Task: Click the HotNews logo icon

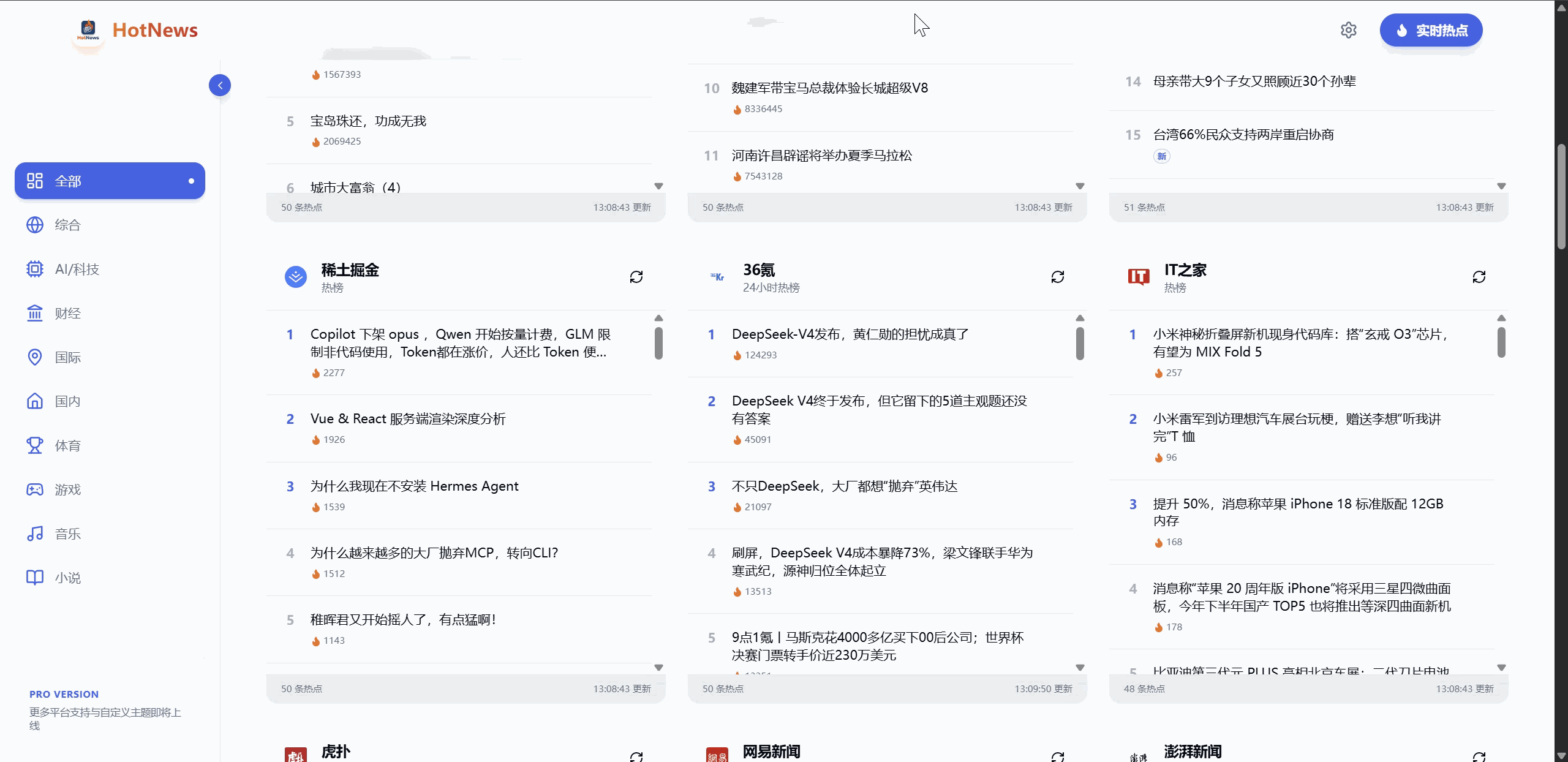Action: pyautogui.click(x=88, y=29)
